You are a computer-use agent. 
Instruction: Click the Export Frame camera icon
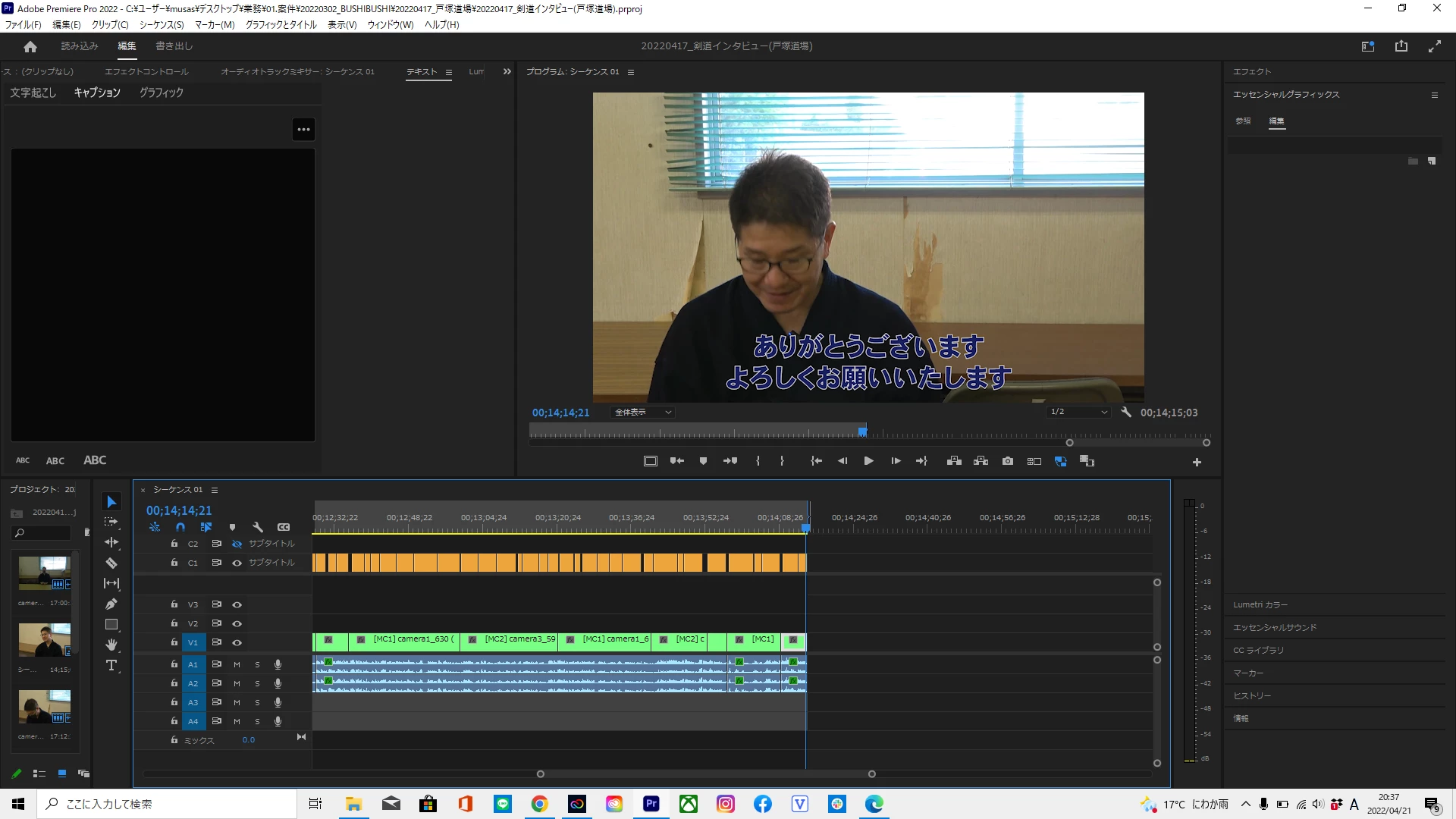(x=1007, y=461)
